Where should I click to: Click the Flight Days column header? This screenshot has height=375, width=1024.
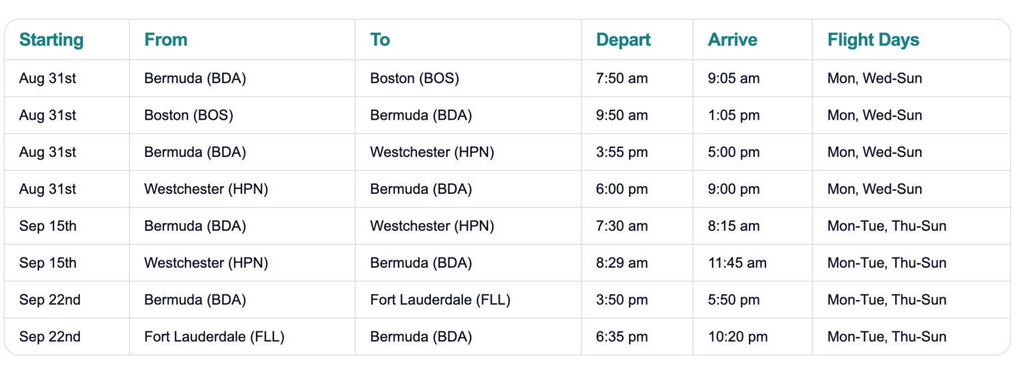[873, 40]
